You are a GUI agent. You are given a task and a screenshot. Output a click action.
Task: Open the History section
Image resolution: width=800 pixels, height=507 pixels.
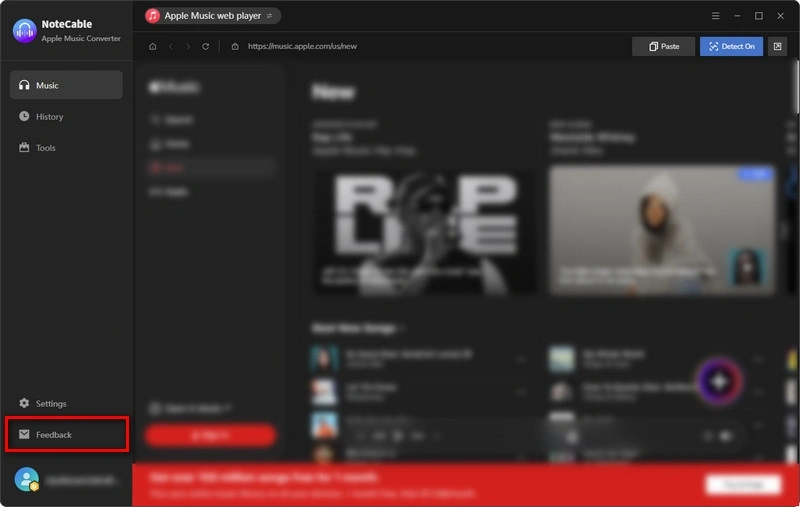[66, 116]
